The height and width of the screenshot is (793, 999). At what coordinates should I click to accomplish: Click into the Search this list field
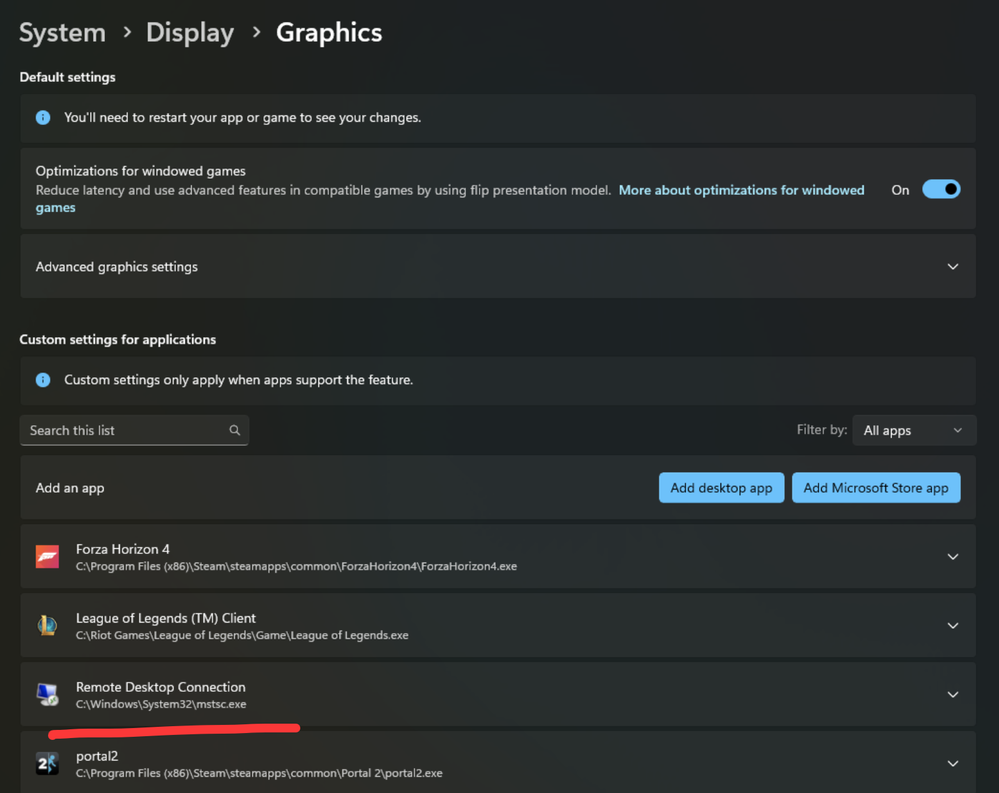point(134,431)
